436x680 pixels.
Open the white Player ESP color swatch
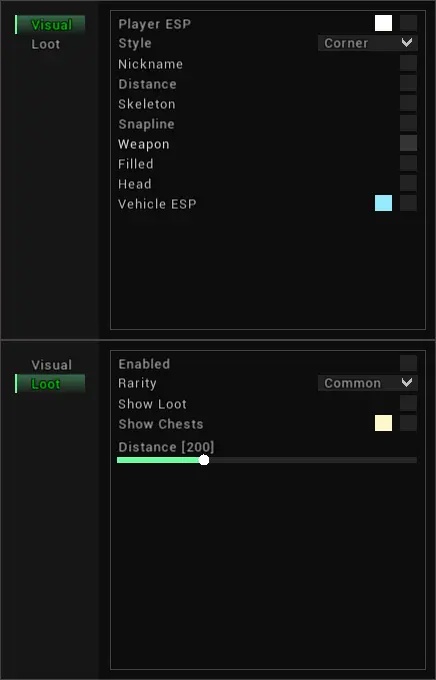pyautogui.click(x=384, y=23)
